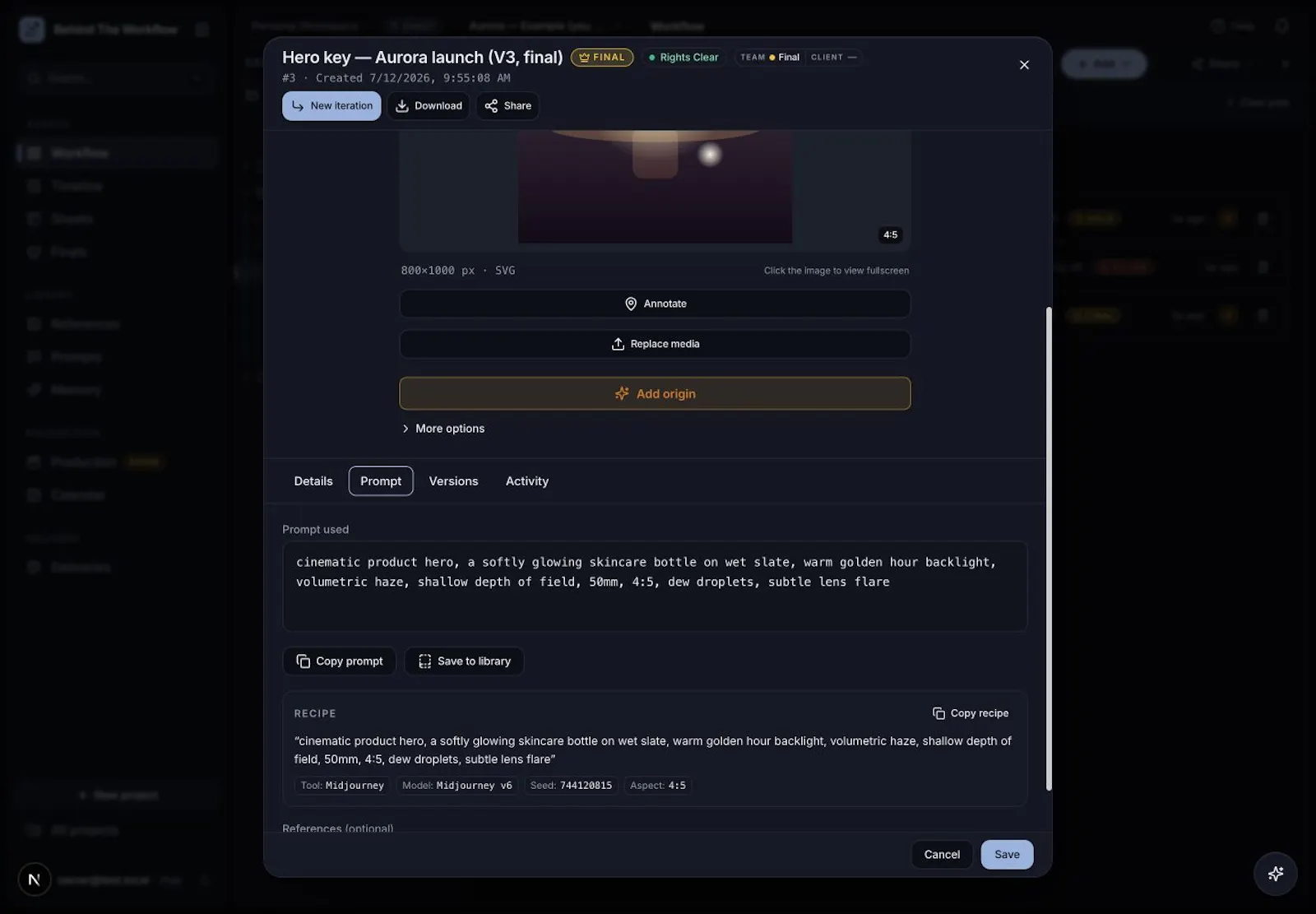
Task: Click the Add origin button
Action: coord(655,393)
